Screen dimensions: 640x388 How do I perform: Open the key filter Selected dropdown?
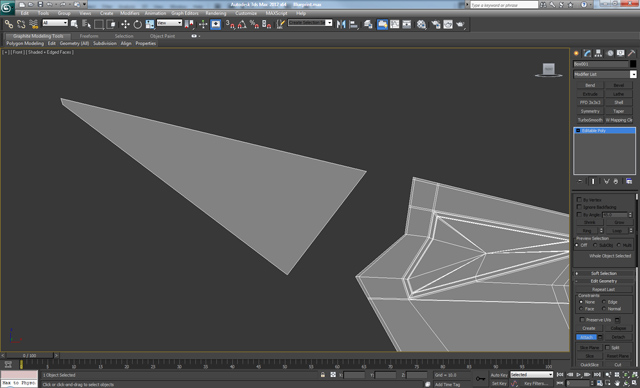pyautogui.click(x=531, y=375)
